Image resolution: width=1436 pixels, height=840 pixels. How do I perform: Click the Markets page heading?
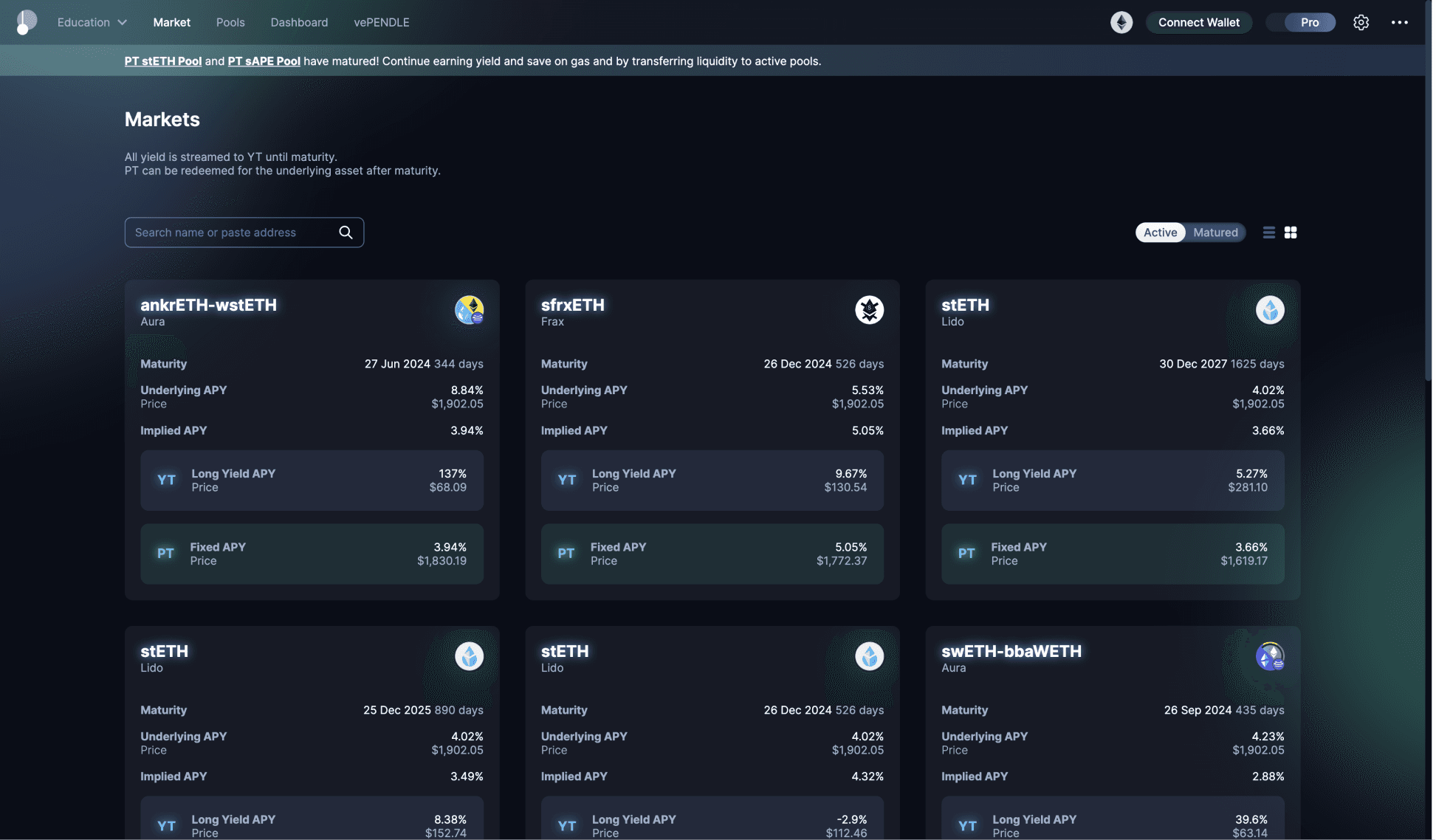(x=162, y=120)
